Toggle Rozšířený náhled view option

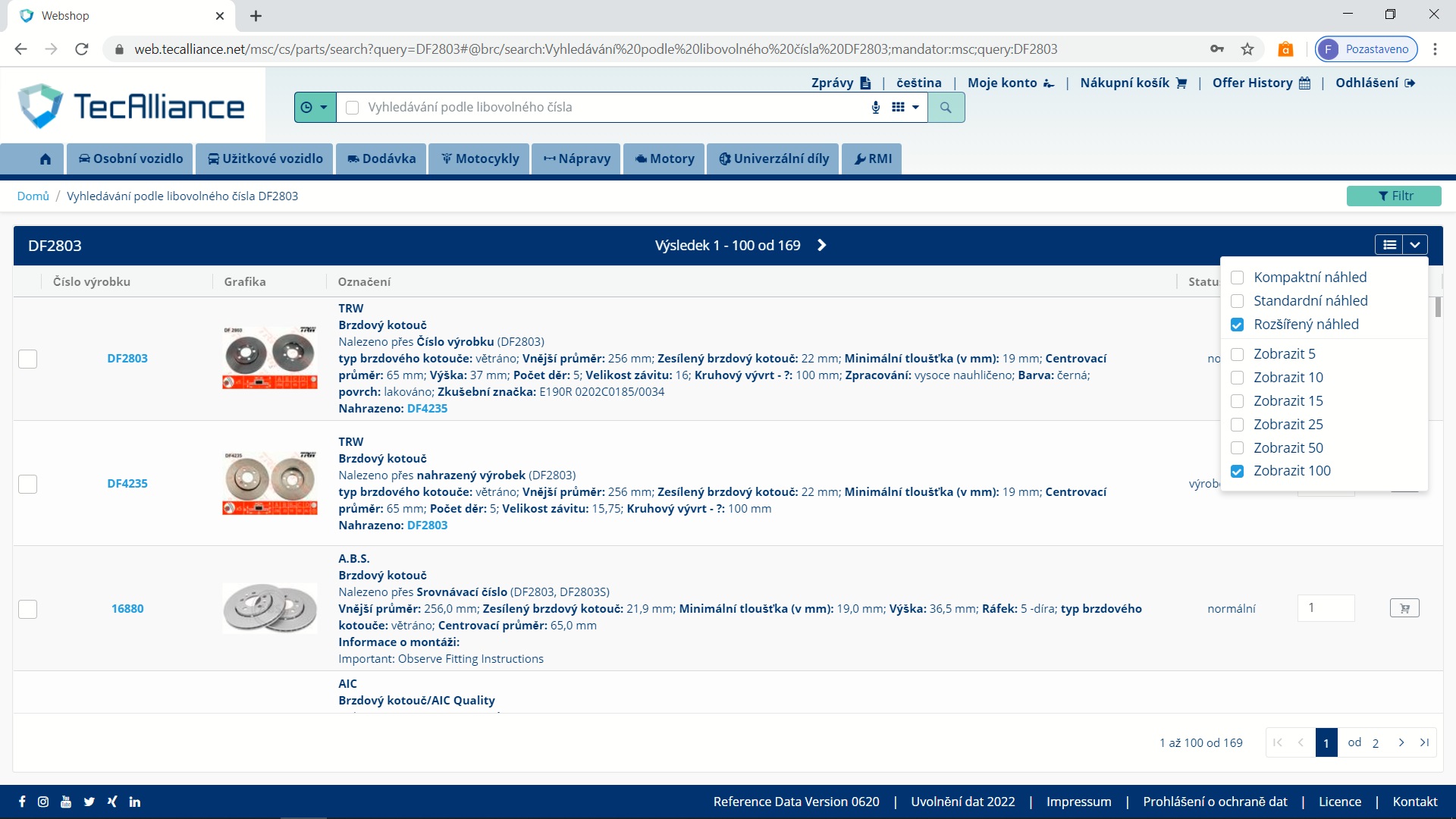pos(1237,325)
